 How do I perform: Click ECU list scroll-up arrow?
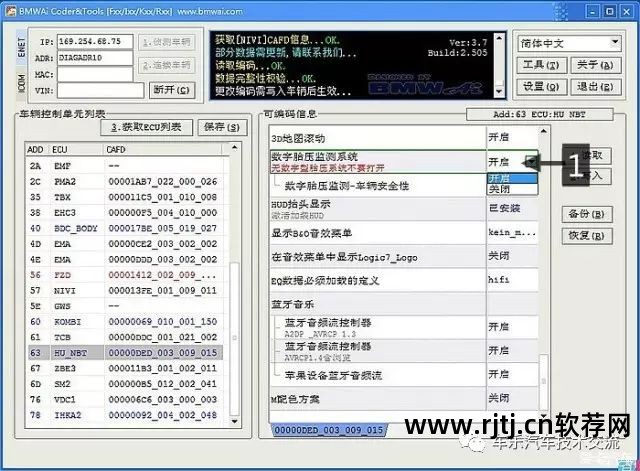pyautogui.click(x=234, y=148)
